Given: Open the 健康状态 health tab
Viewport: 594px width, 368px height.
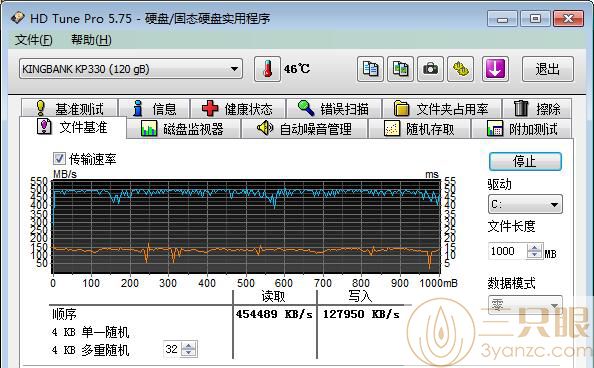Looking at the screenshot, I should click(x=238, y=109).
